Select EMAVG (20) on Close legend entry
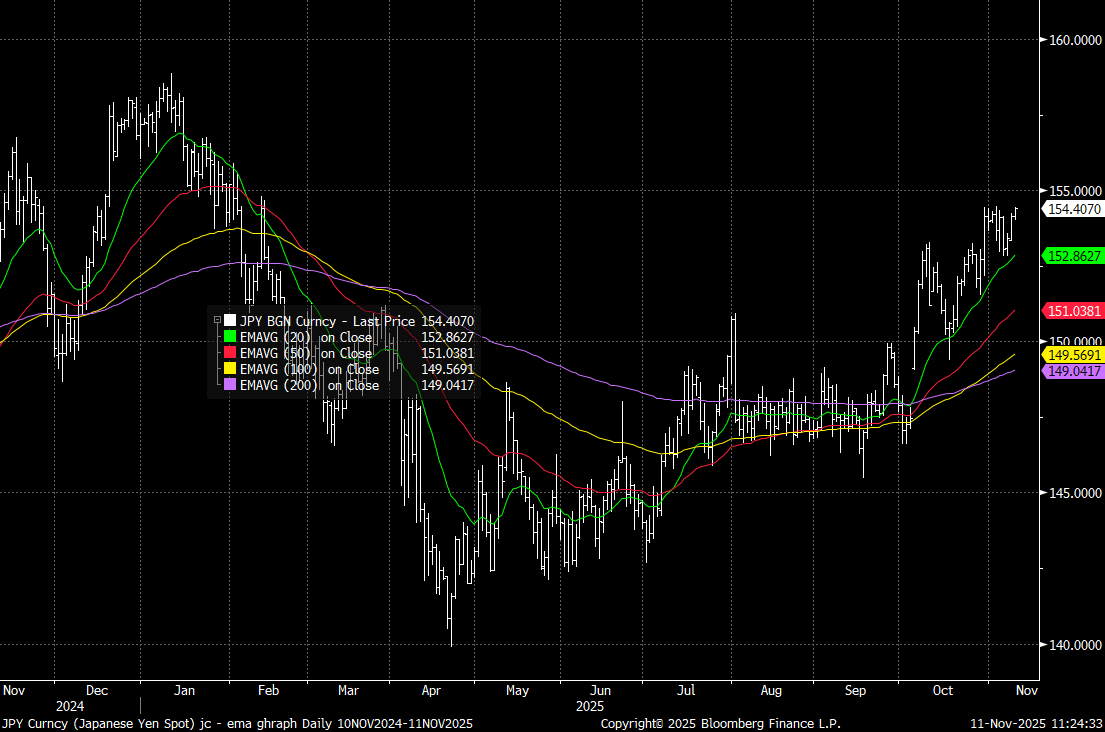The height and width of the screenshot is (732, 1105). (305, 337)
